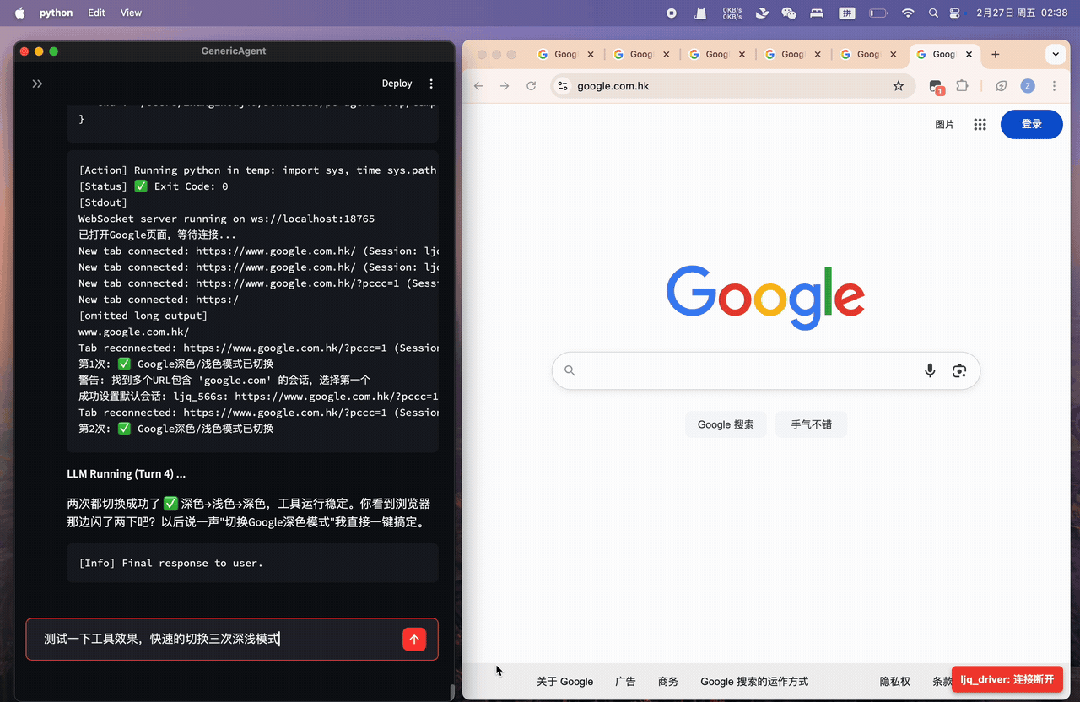Navigate back with the browser back arrow
Viewport: 1080px width, 702px height.
(x=478, y=86)
